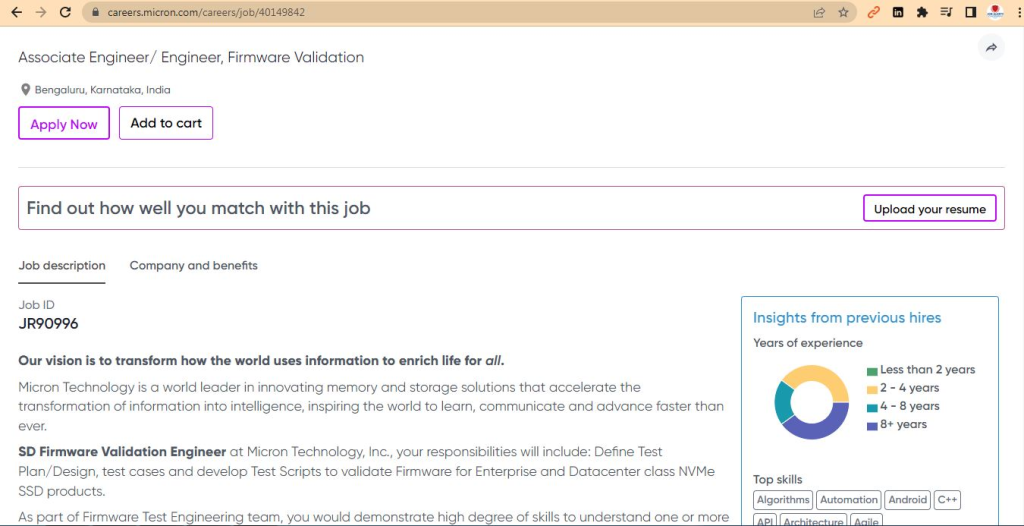Select the C++ skill tag

pyautogui.click(x=947, y=500)
